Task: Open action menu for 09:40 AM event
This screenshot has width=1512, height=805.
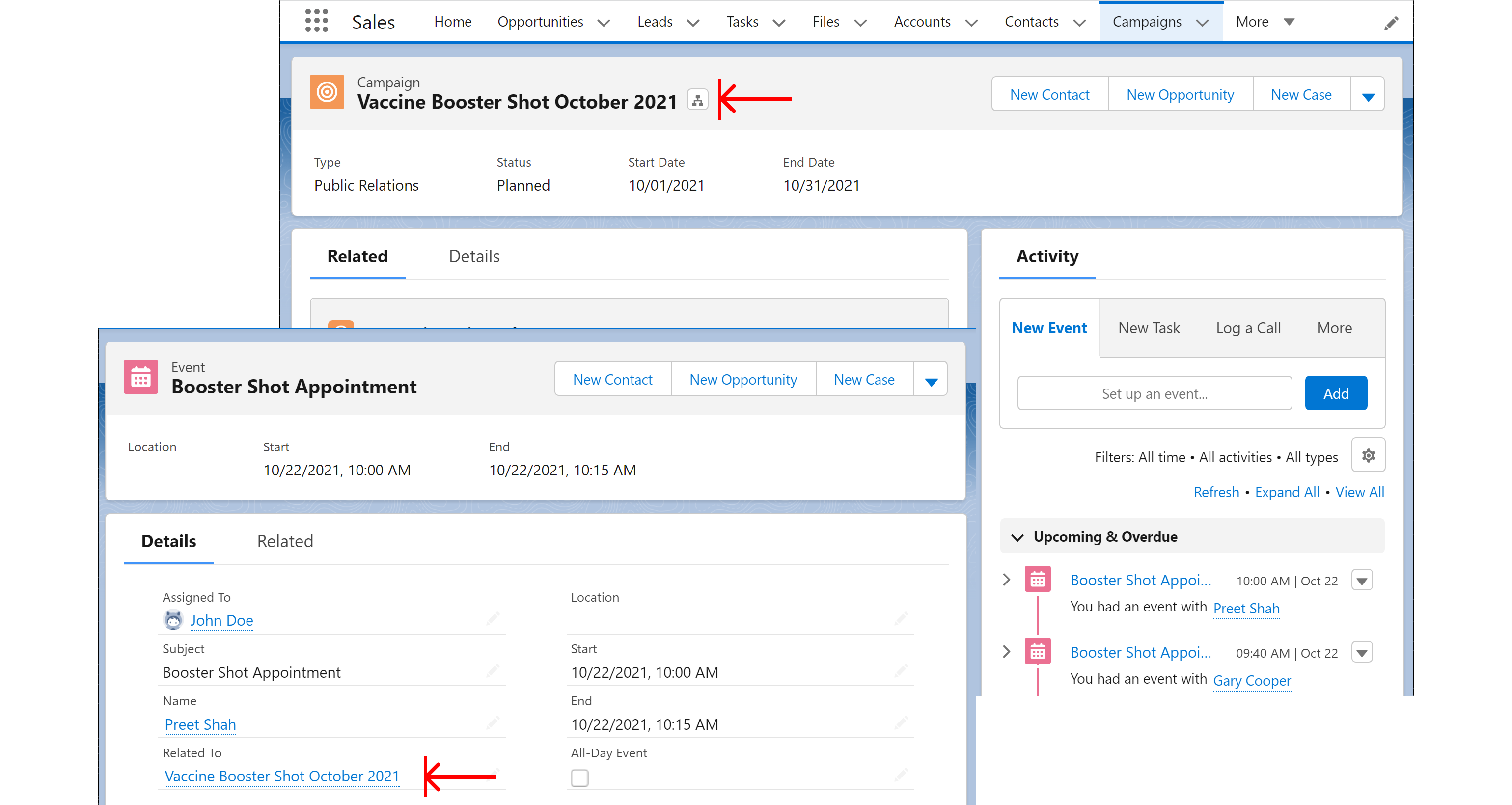Action: tap(1362, 652)
